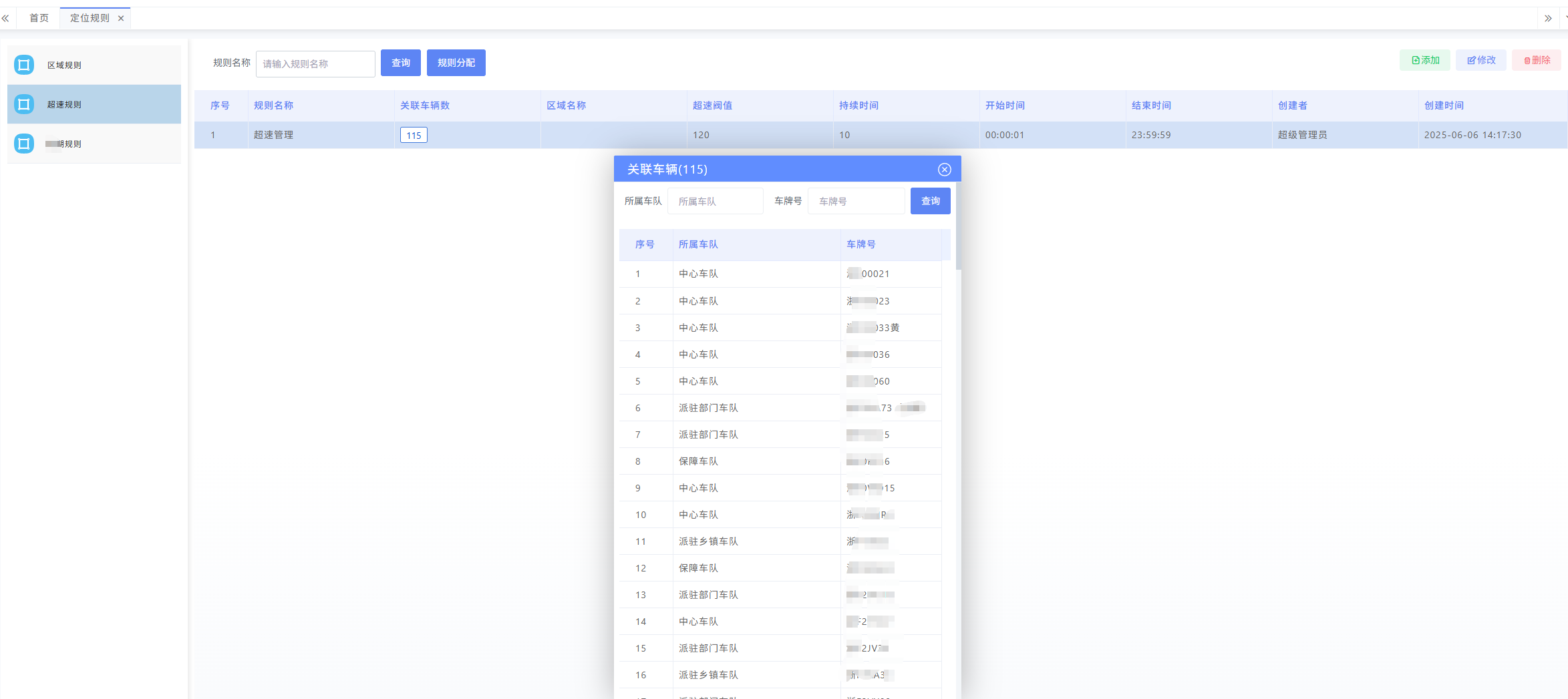
Task: Close the 关联车辆(115) dialog
Action: (944, 170)
